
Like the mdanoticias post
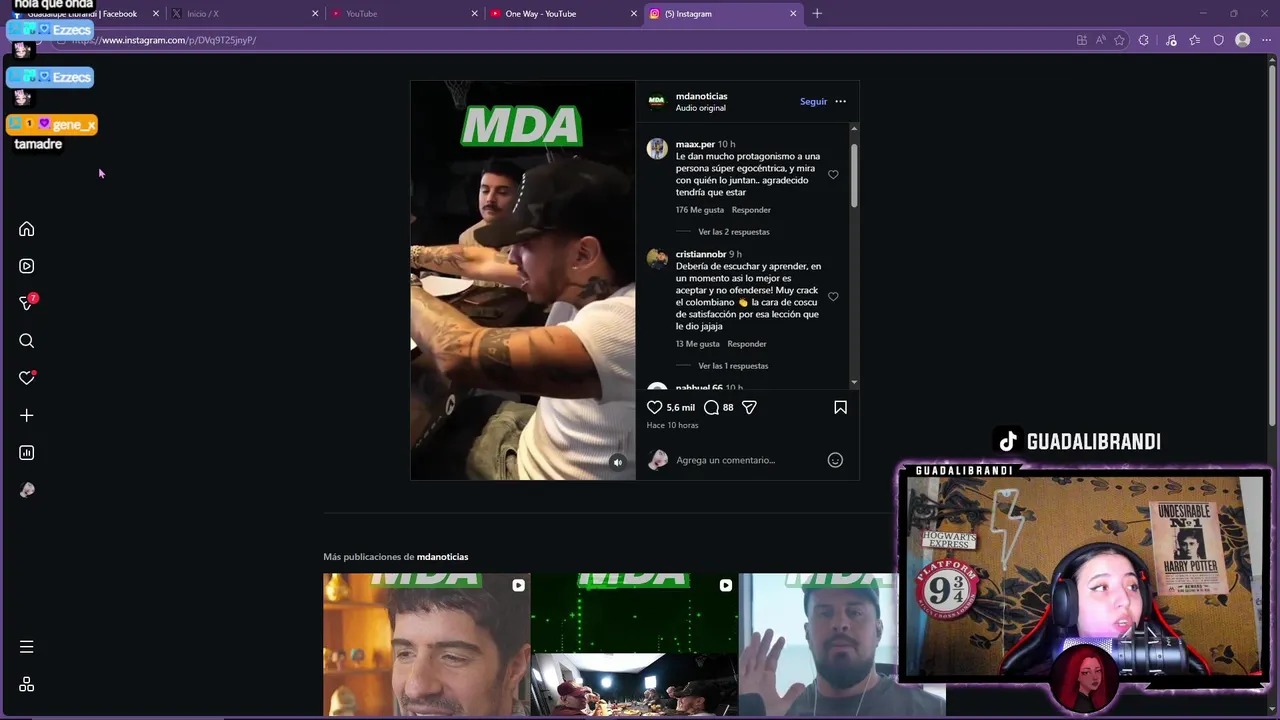654,407
